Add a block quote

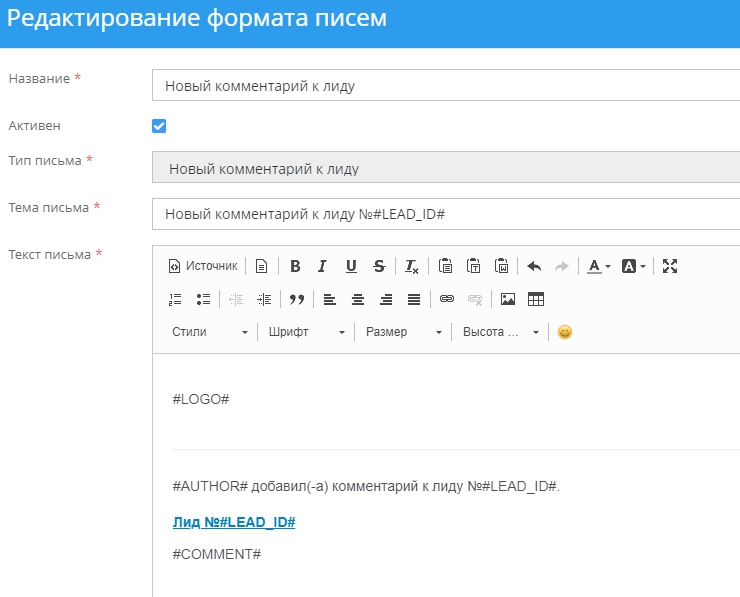point(296,299)
